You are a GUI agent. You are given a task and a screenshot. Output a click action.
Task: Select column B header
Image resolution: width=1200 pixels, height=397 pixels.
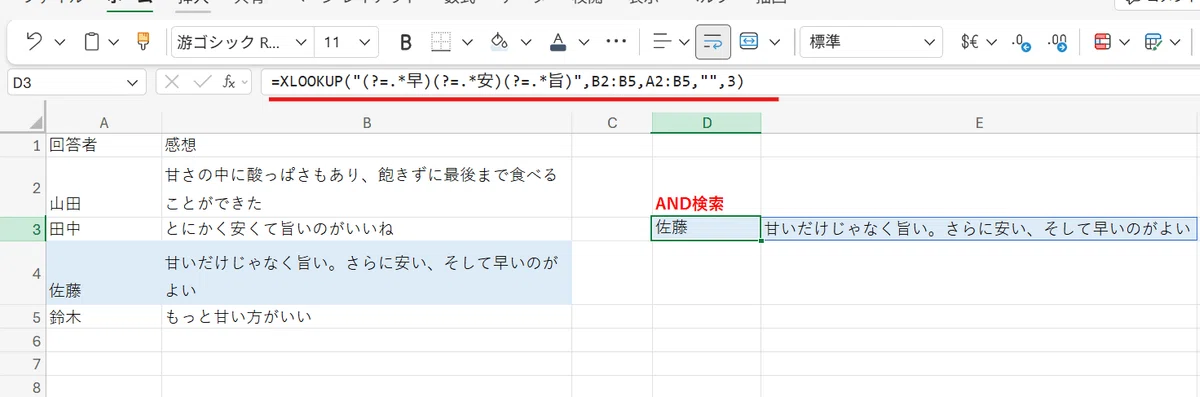367,122
